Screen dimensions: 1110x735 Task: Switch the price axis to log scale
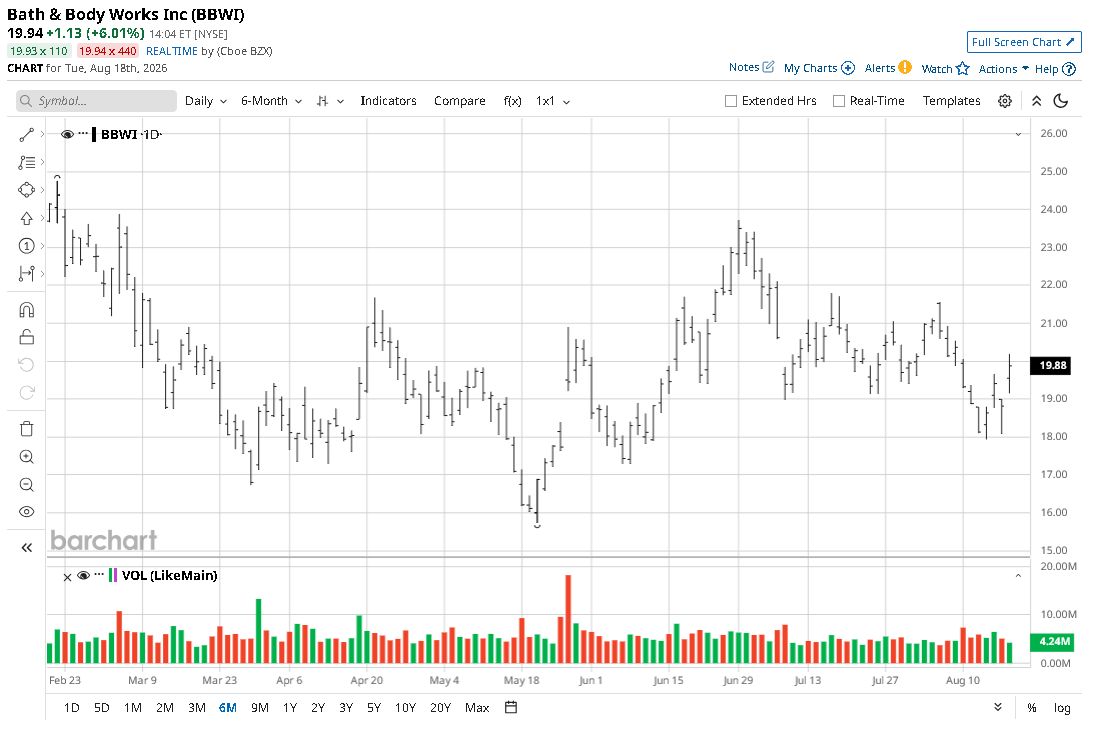pos(1062,707)
